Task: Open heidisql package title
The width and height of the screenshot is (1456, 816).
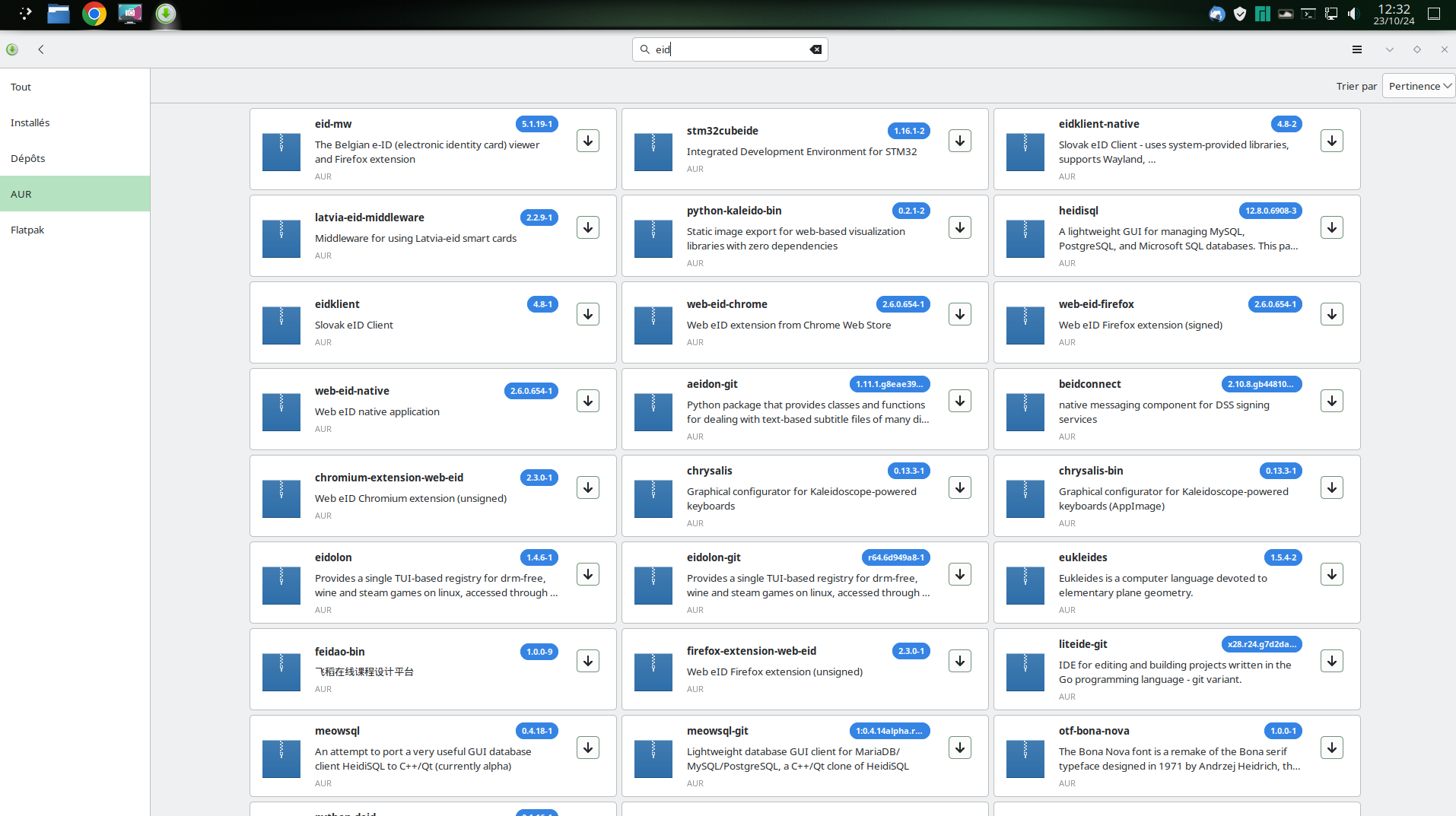Action: coord(1079,211)
